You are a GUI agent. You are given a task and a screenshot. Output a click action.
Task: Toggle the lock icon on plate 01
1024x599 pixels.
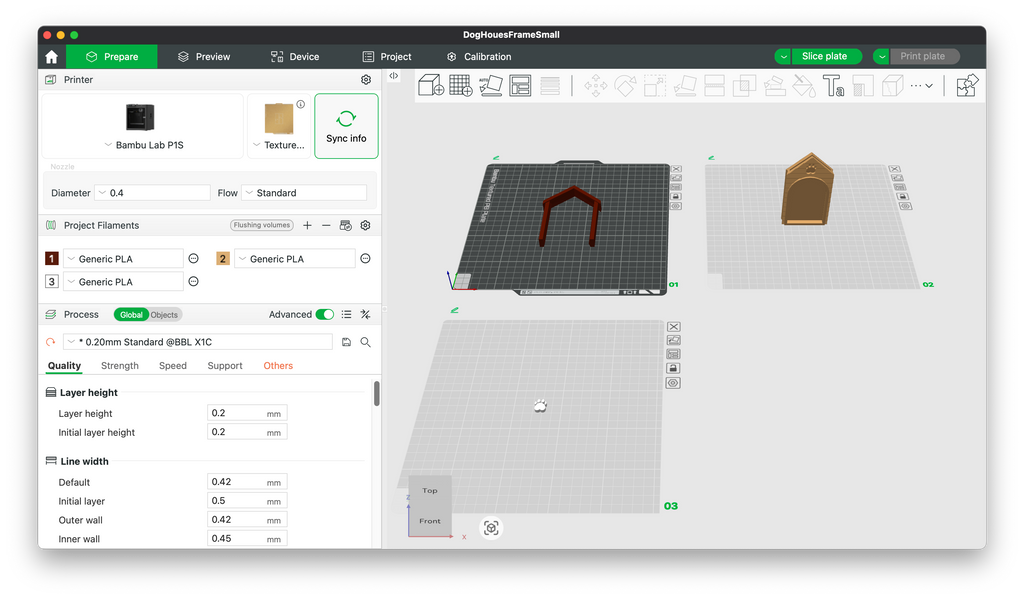tap(677, 196)
